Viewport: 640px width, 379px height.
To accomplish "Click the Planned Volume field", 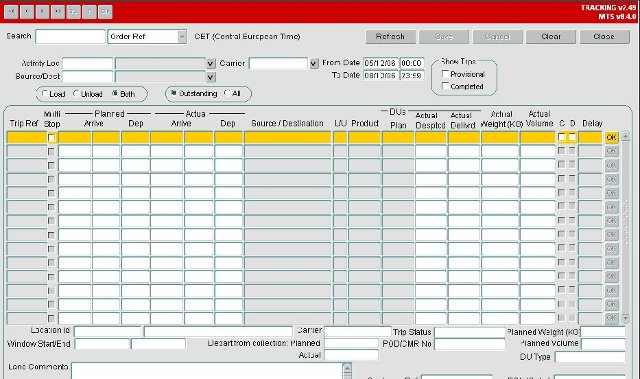I will pos(603,344).
